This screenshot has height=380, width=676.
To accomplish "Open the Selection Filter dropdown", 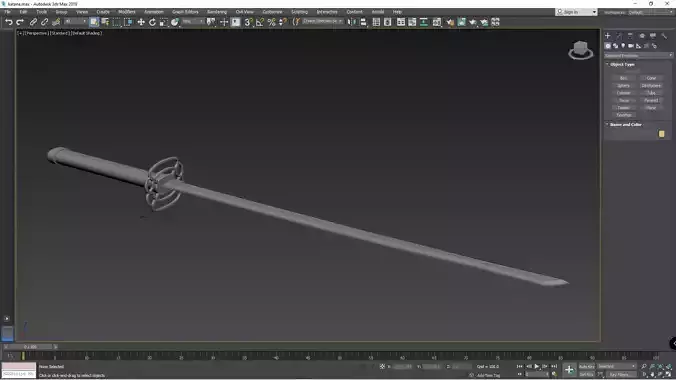I will click(75, 22).
